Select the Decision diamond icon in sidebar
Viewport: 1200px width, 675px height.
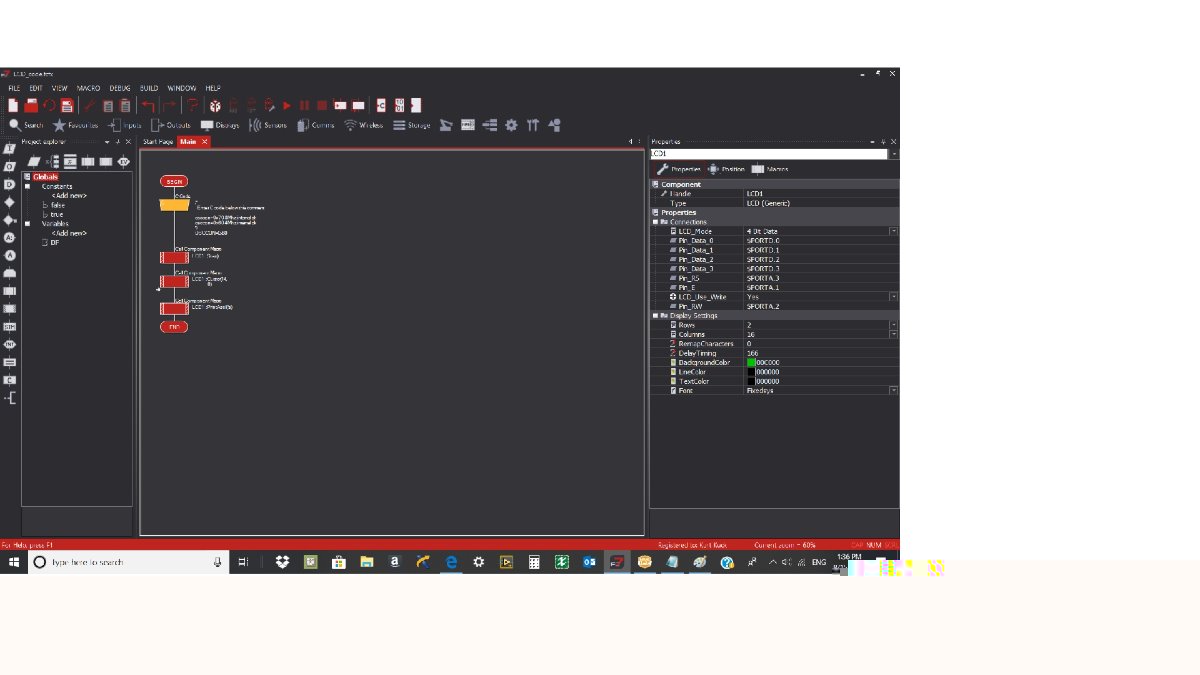pyautogui.click(x=10, y=202)
